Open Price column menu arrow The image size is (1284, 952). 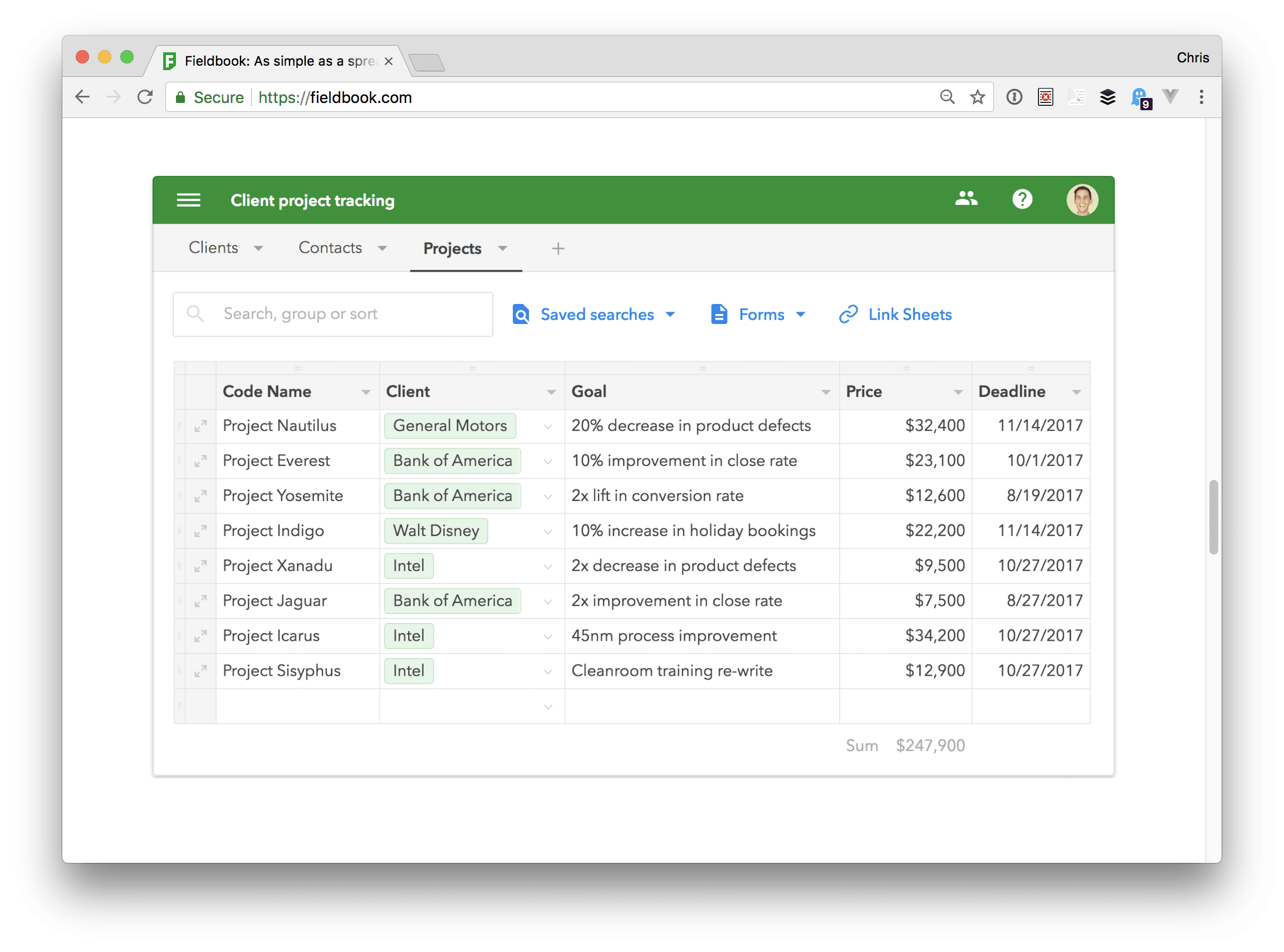click(958, 392)
